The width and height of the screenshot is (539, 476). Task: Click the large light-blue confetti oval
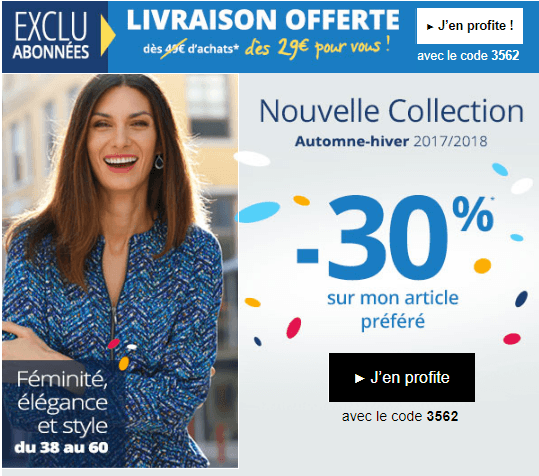pyautogui.click(x=258, y=211)
